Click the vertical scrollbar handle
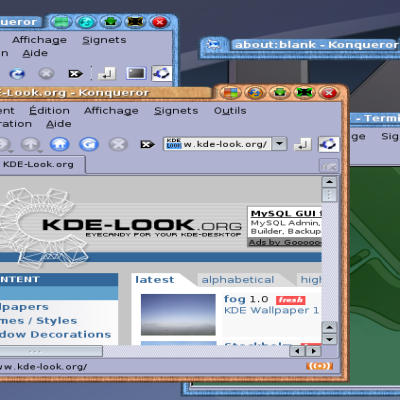The width and height of the screenshot is (400, 400). coord(329,195)
